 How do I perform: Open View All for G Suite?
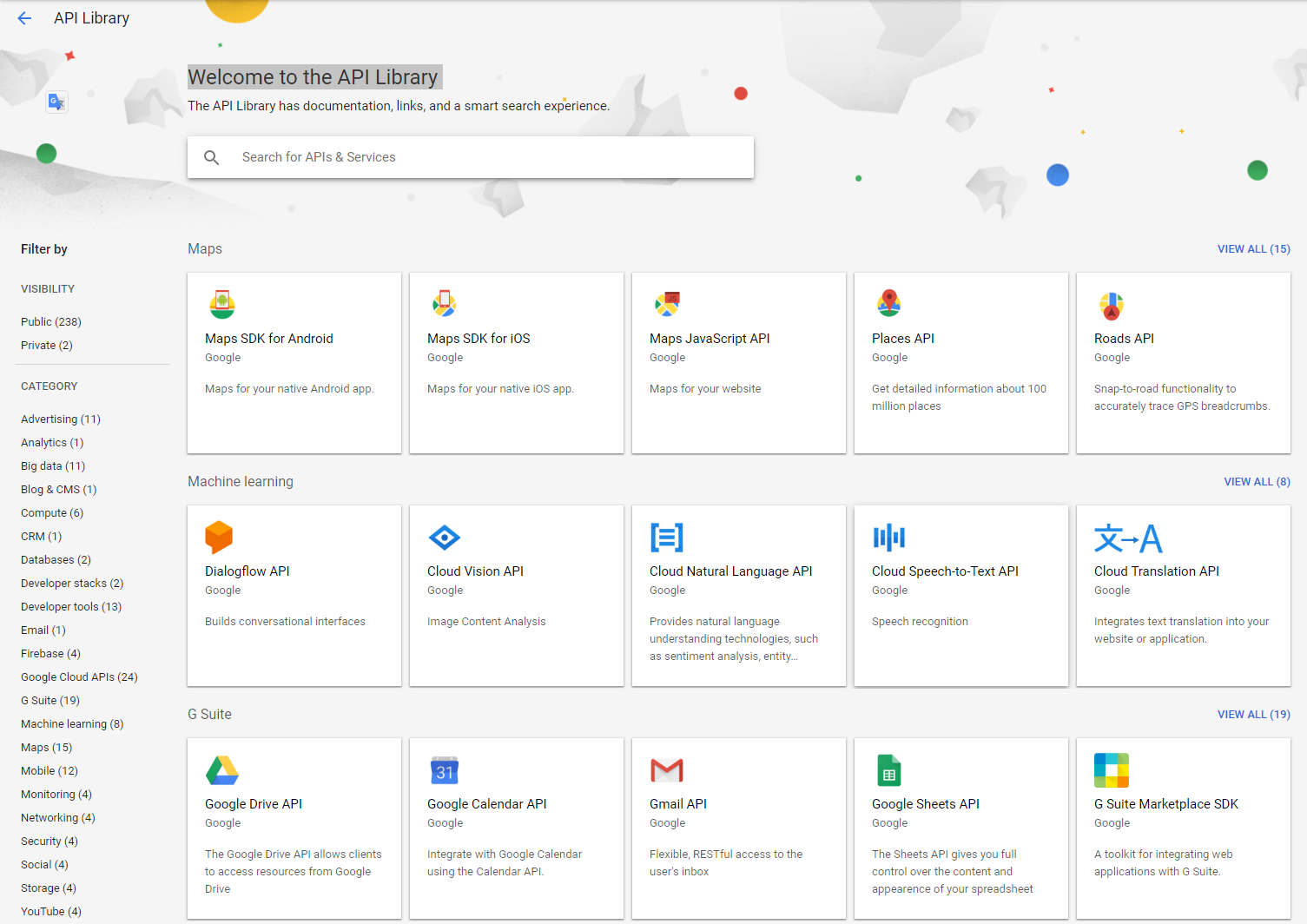(x=1253, y=715)
